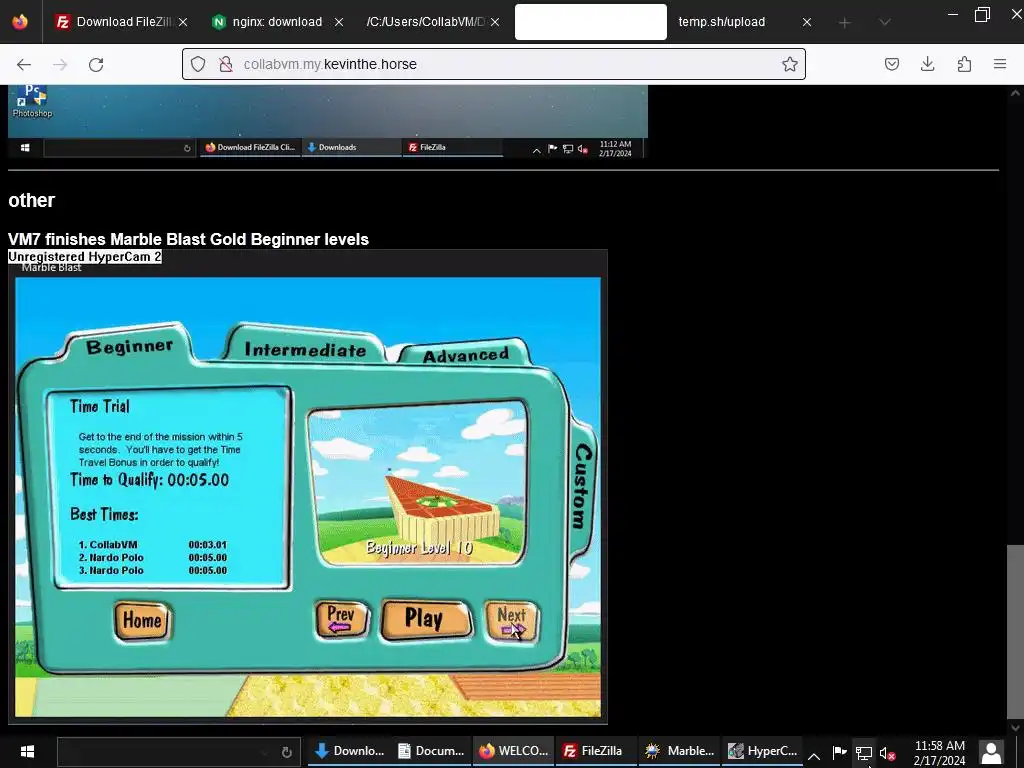Viewport: 1024px width, 768px height.
Task: Click the Prev level button
Action: (x=341, y=618)
